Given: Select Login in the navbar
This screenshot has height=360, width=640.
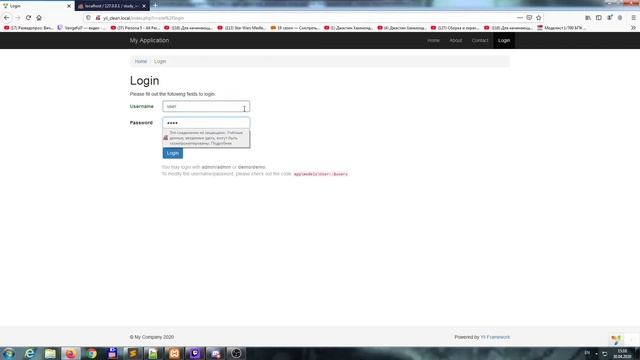Looking at the screenshot, I should (x=504, y=40).
